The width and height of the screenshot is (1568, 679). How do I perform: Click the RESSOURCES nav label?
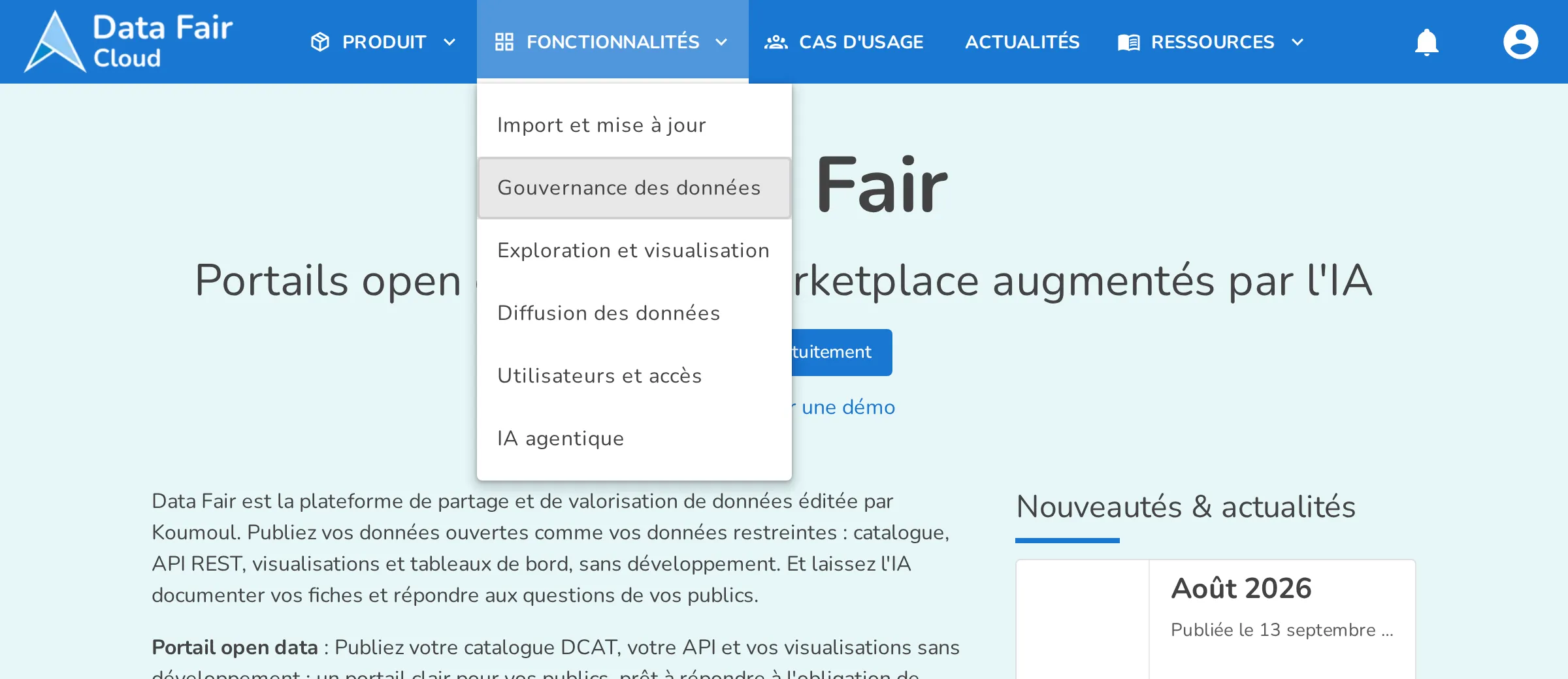pos(1213,42)
